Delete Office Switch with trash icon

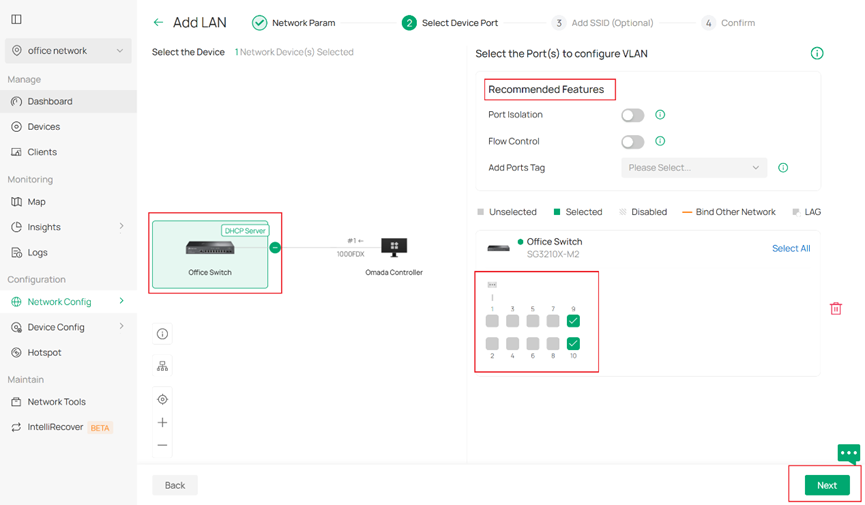pos(836,309)
